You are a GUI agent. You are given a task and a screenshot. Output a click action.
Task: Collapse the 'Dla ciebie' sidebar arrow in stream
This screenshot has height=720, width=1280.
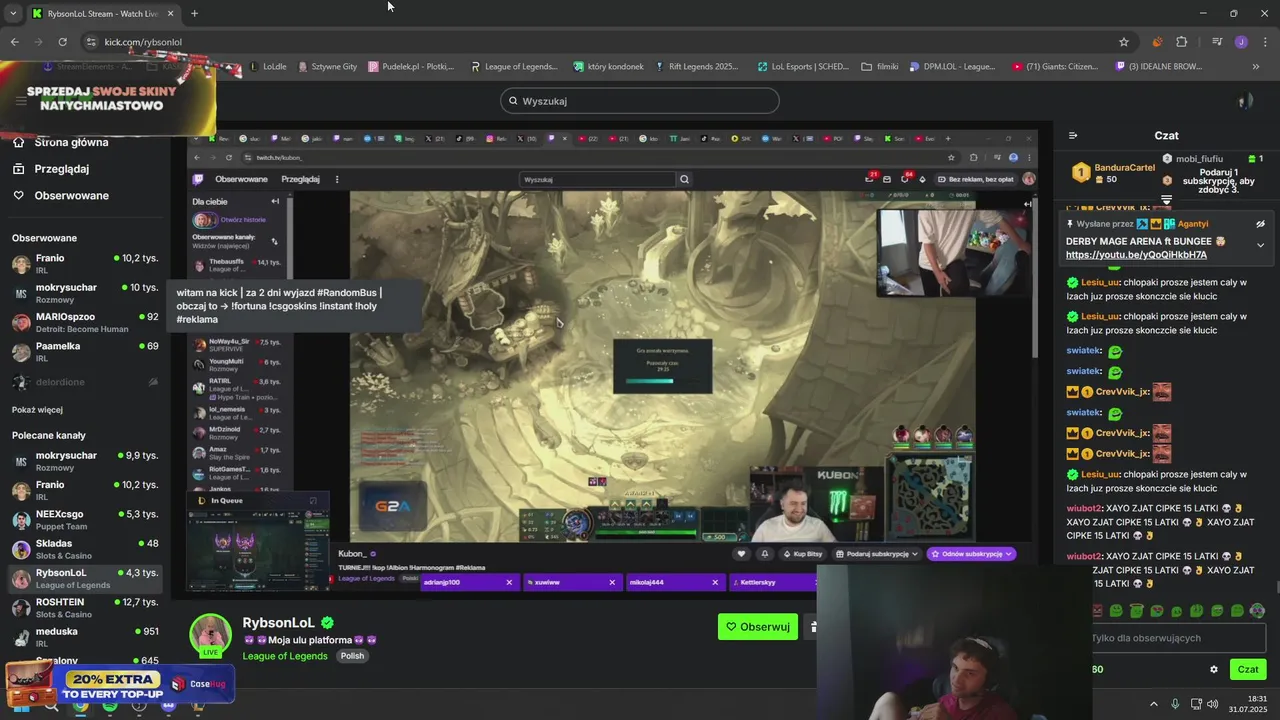tap(275, 201)
